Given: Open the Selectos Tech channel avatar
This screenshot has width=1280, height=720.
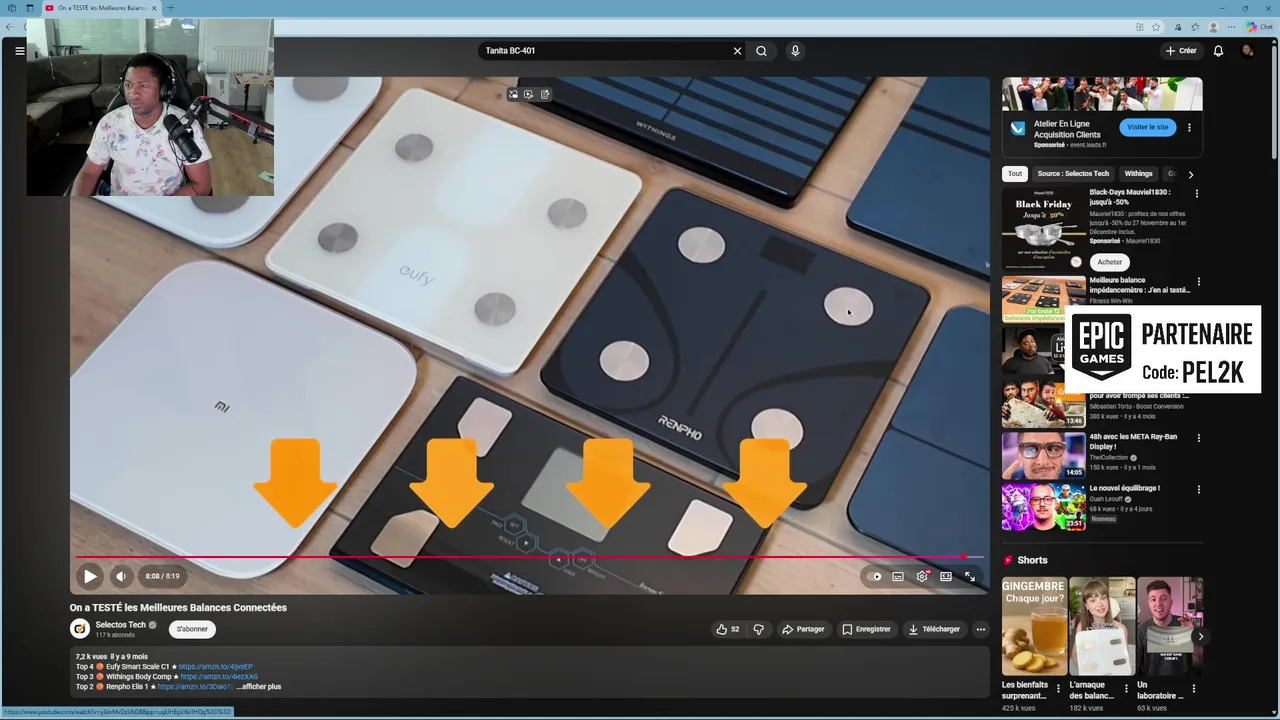Looking at the screenshot, I should (79, 629).
